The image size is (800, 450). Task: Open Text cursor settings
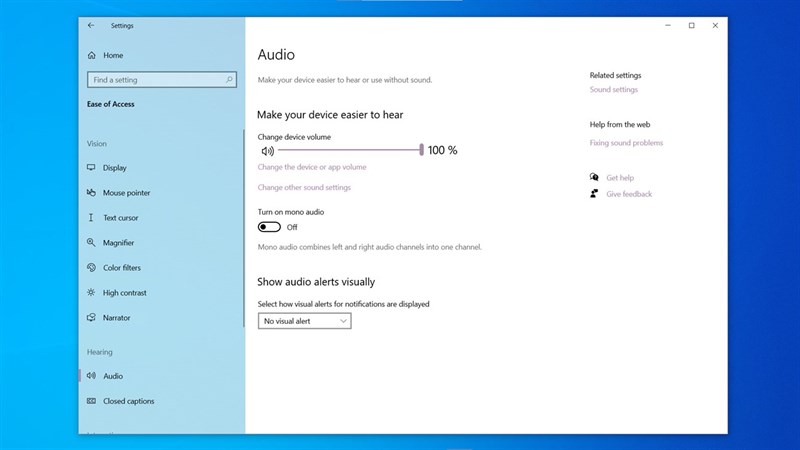coord(120,217)
